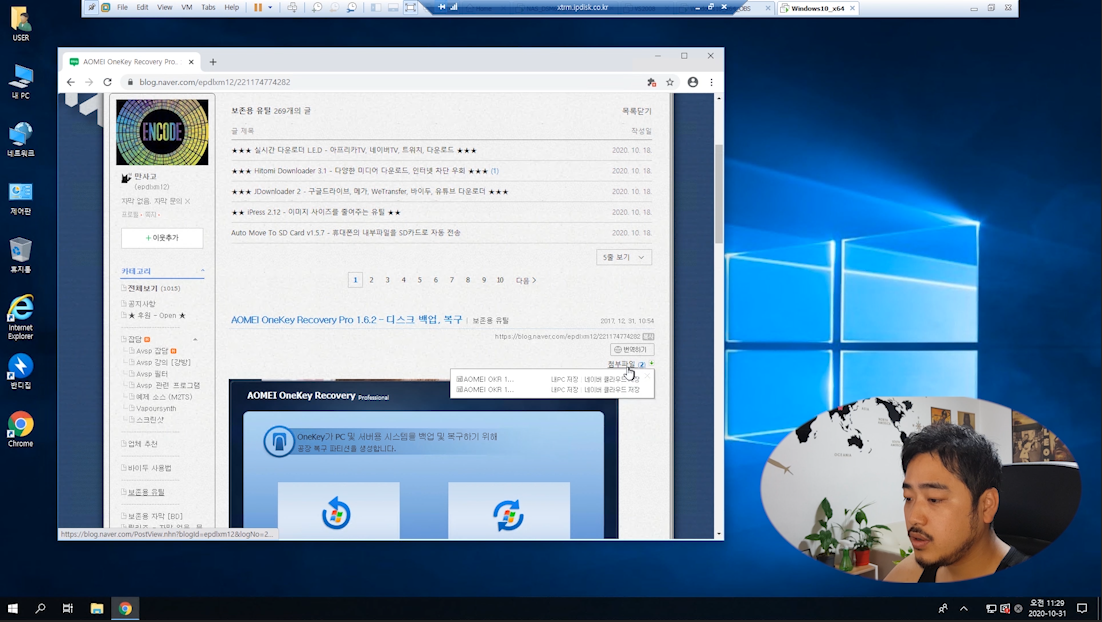Go to page 2 of post list
Image resolution: width=1102 pixels, height=622 pixels.
[371, 280]
